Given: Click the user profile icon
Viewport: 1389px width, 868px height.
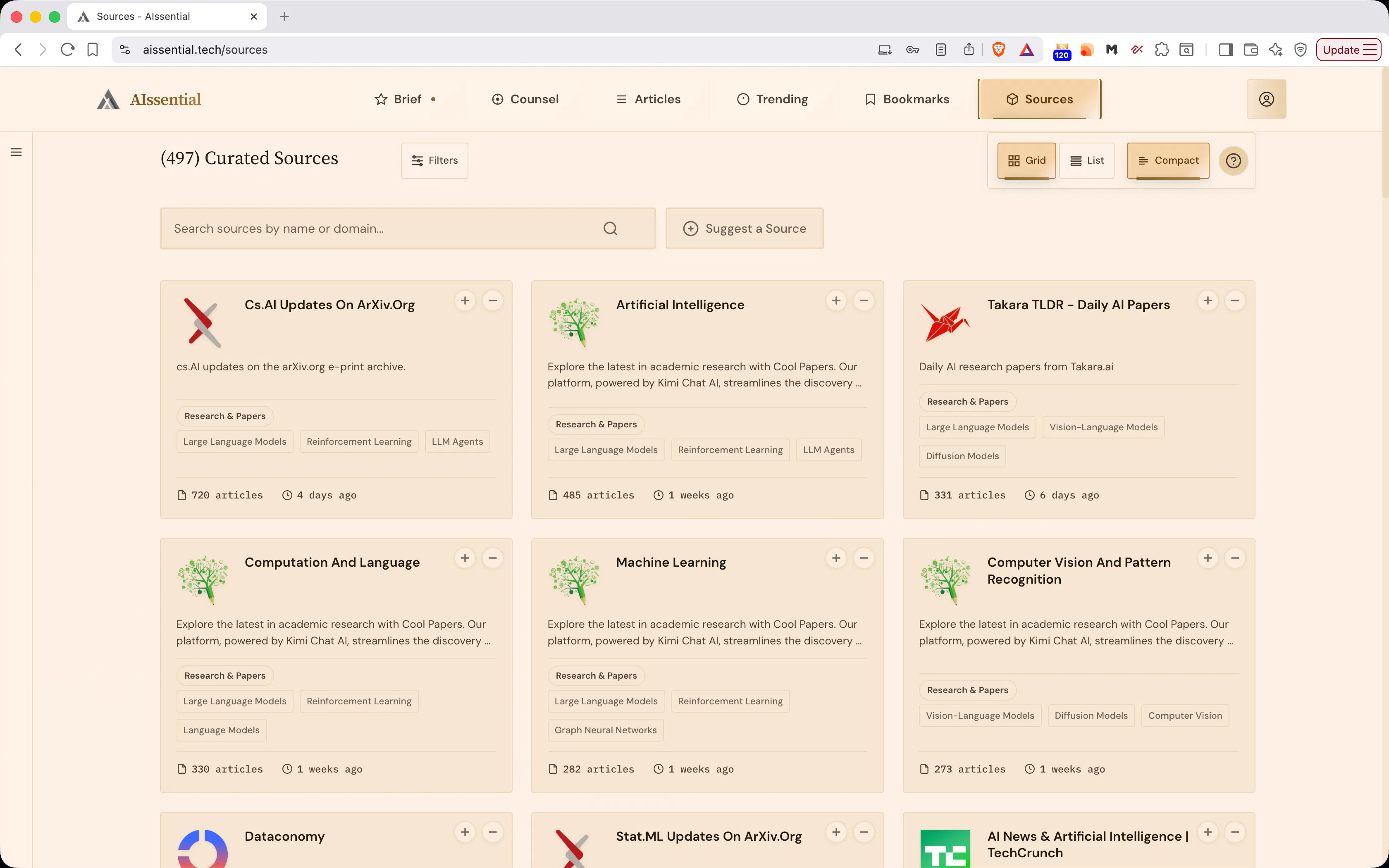Looking at the screenshot, I should [1266, 99].
